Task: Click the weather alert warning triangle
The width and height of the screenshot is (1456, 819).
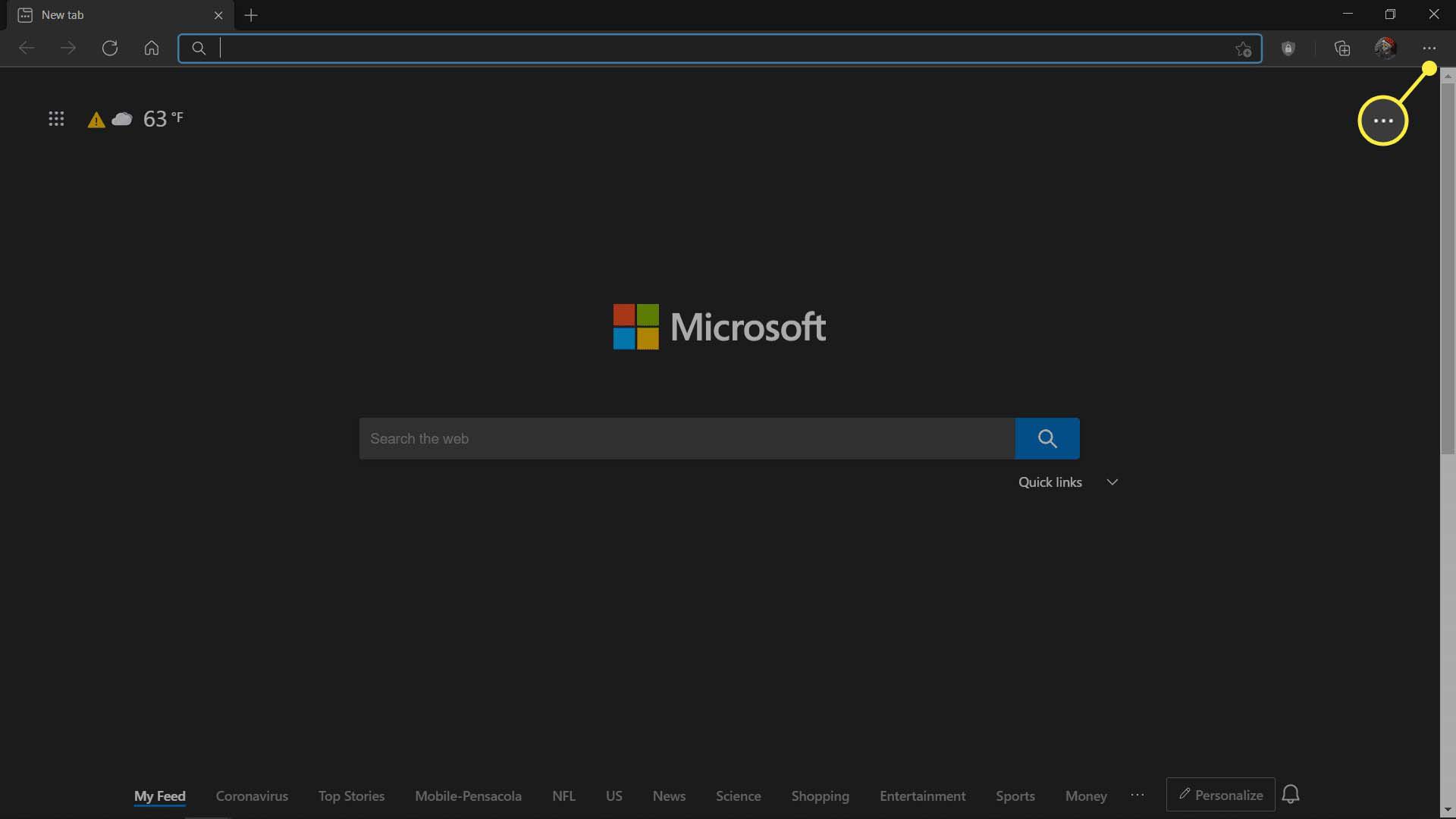Action: point(96,120)
